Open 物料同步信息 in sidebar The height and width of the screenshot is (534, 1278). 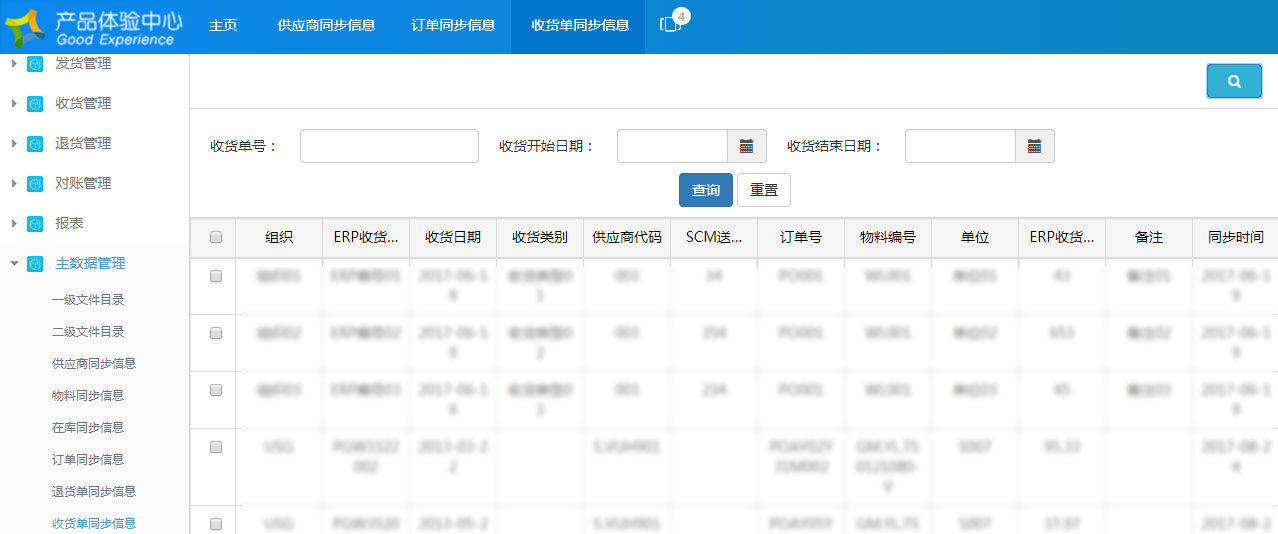click(88, 396)
